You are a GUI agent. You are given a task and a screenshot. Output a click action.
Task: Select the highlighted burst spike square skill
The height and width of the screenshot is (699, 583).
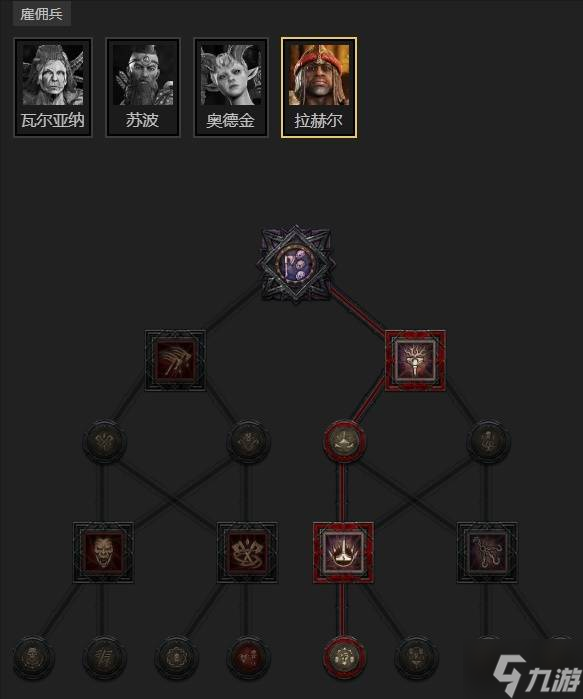tap(343, 552)
